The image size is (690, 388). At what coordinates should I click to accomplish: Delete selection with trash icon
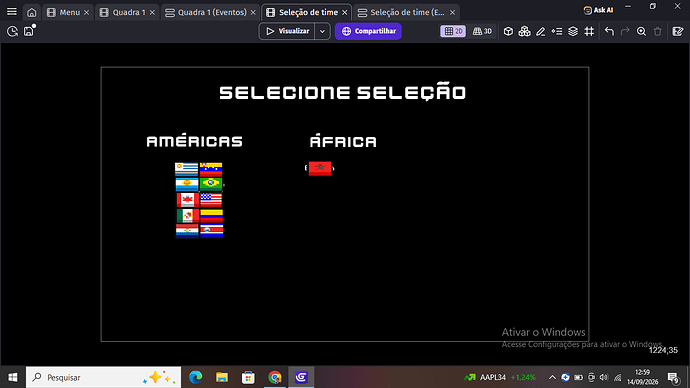click(x=657, y=31)
